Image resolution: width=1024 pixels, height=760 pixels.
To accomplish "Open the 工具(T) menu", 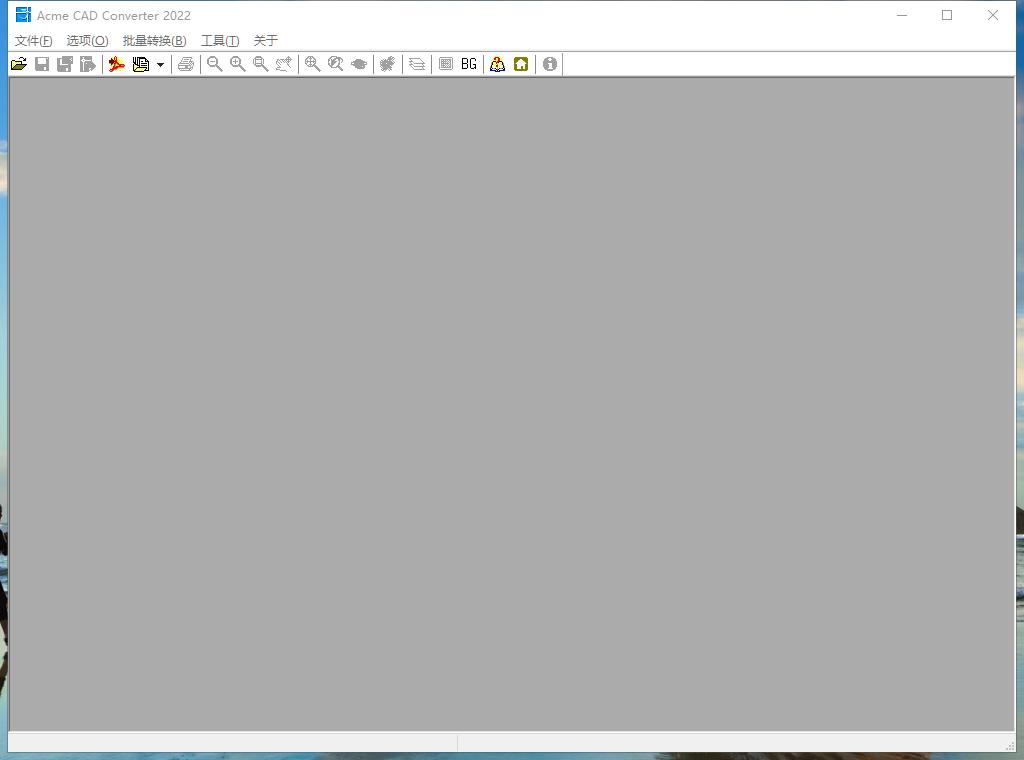I will point(220,41).
